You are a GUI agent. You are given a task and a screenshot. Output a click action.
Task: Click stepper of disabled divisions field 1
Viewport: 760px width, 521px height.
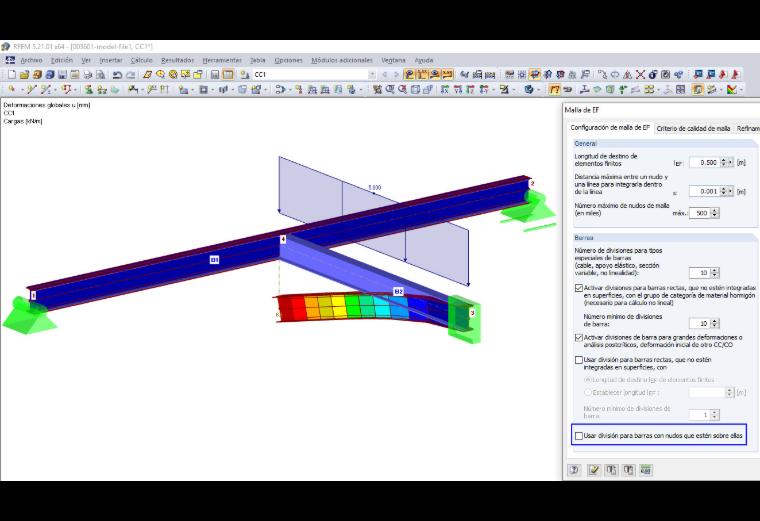pos(714,415)
